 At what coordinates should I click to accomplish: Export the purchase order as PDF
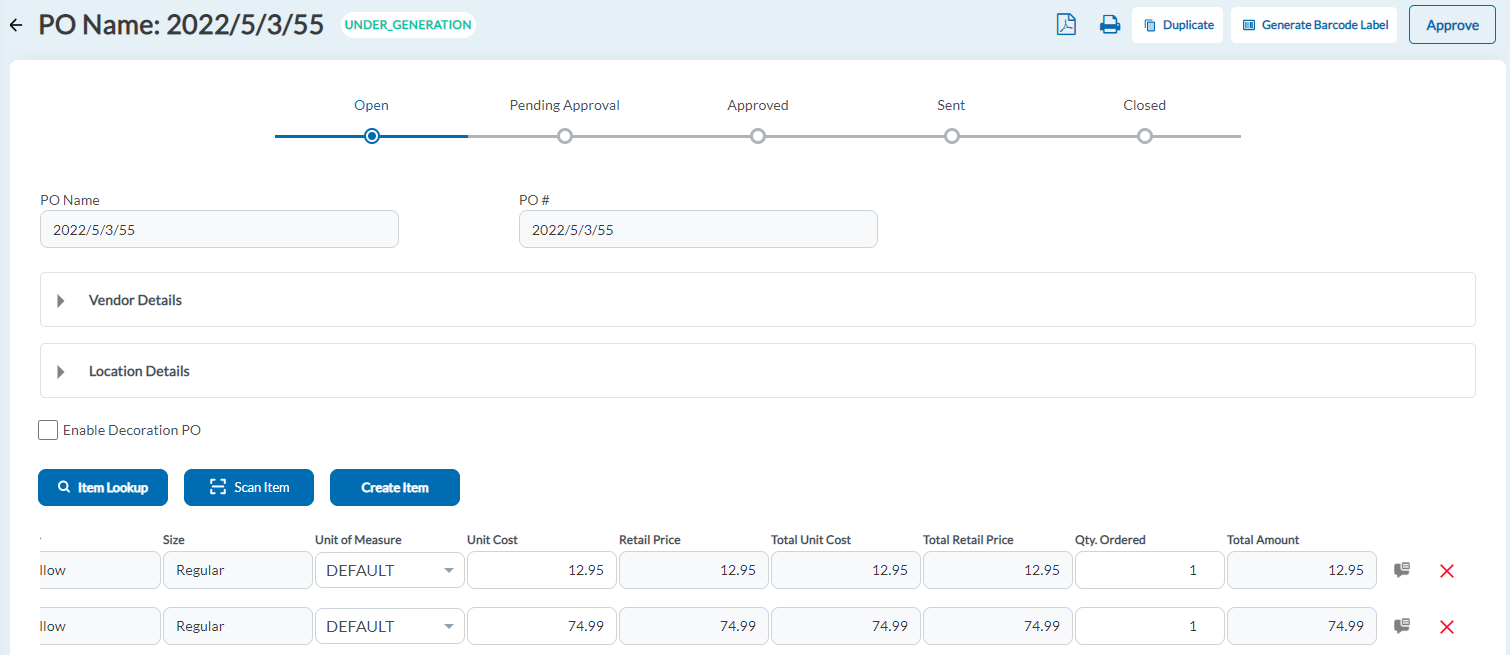[x=1066, y=24]
